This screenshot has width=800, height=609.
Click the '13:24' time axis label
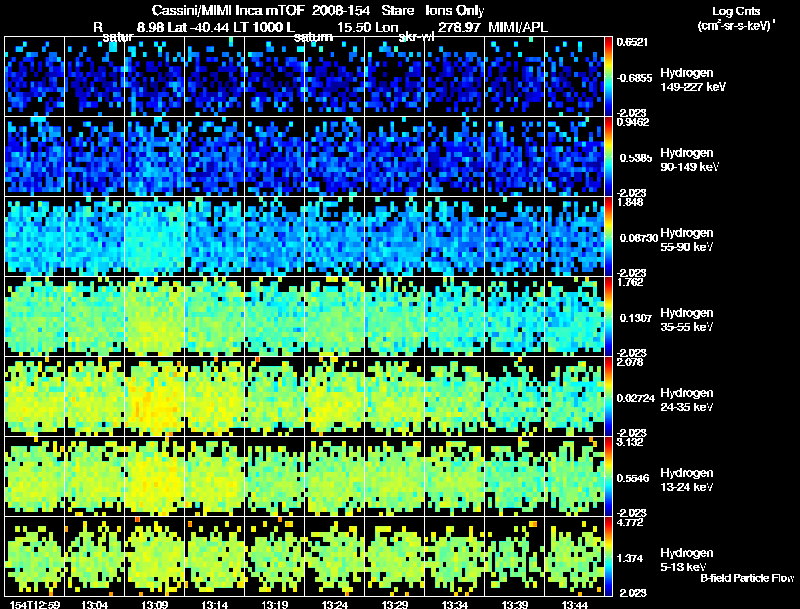[335, 605]
